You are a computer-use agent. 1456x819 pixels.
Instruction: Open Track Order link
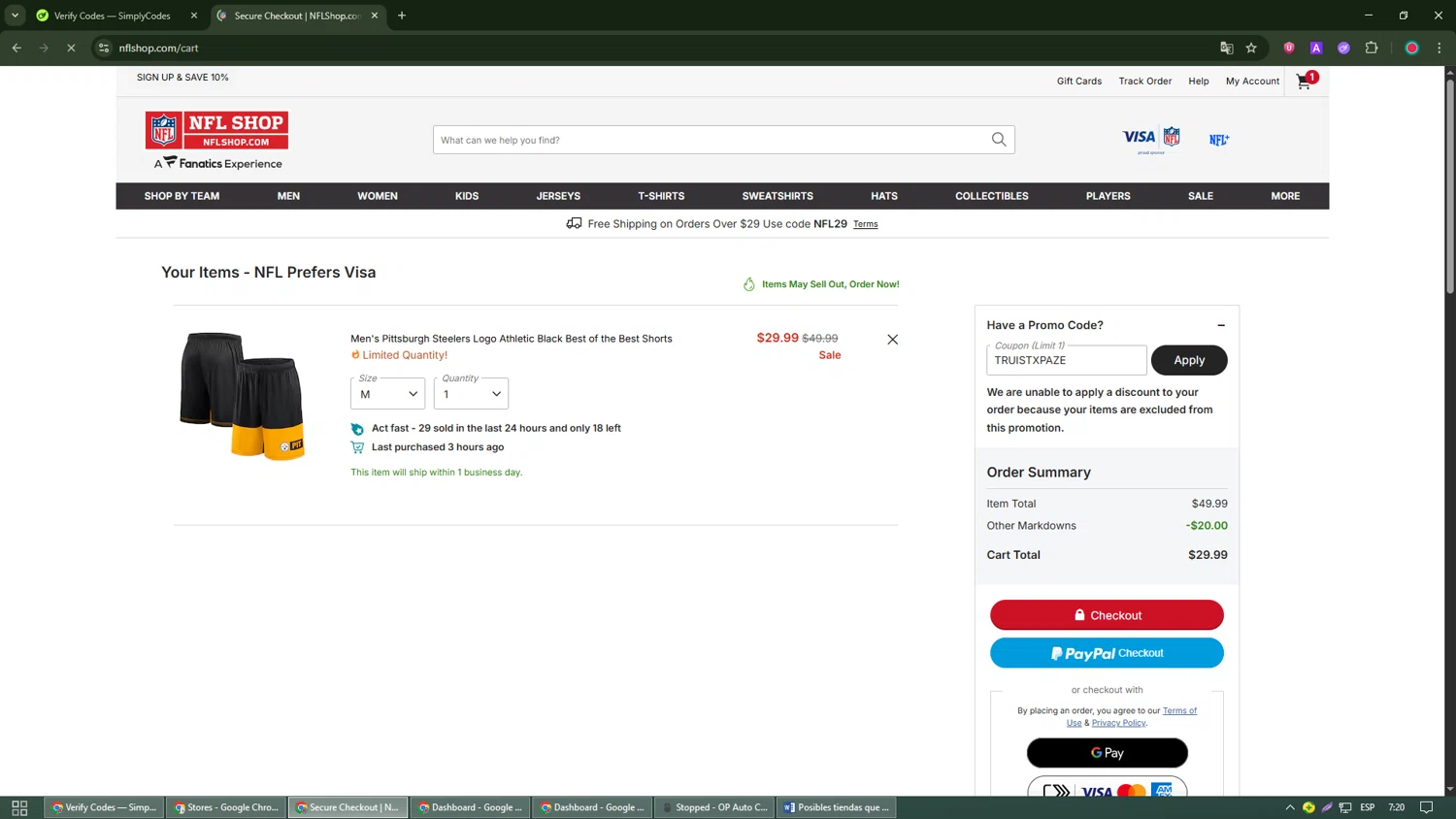1144,82
